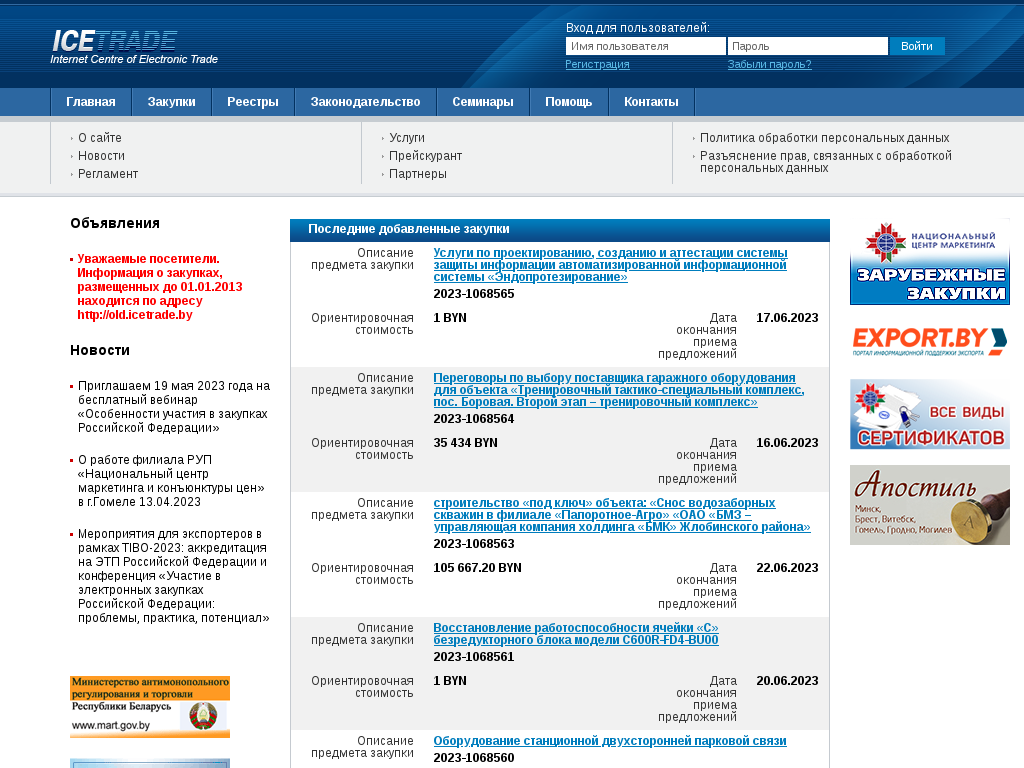
Task: Open the Новости submenu link
Action: pos(101,156)
